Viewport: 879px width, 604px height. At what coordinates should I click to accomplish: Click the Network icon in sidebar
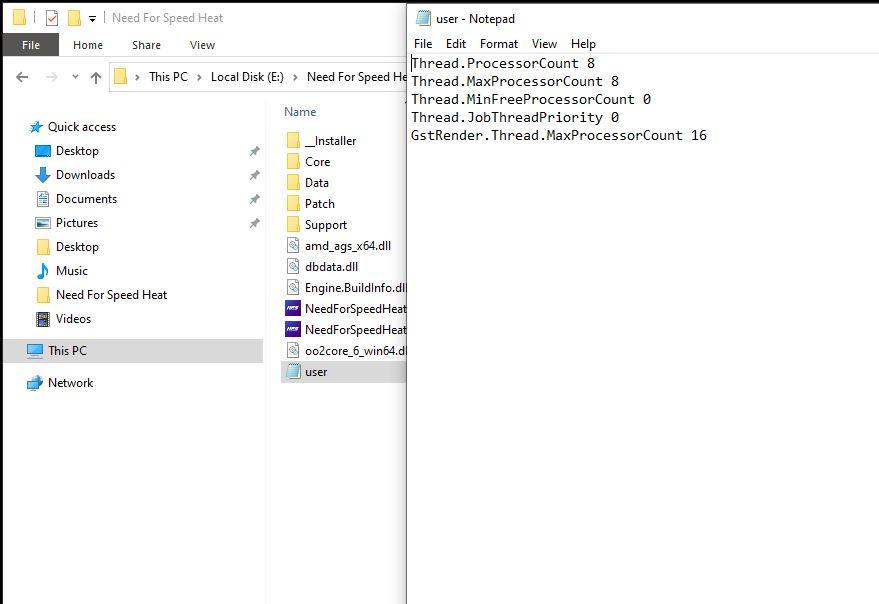[35, 382]
